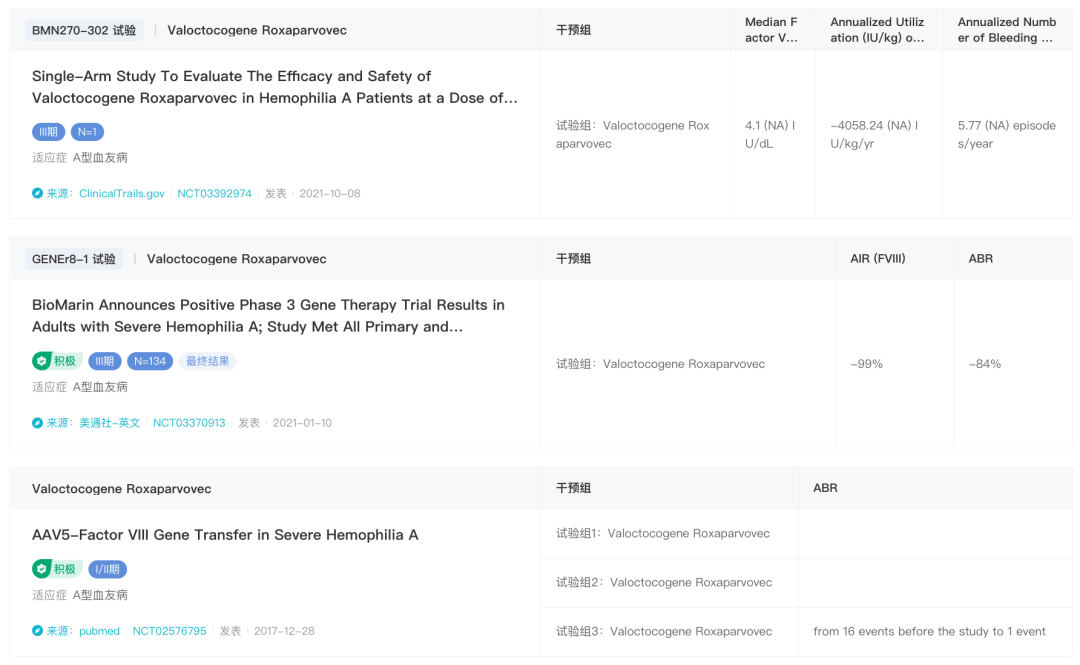Click the Median Factor V... column header

(x=771, y=30)
